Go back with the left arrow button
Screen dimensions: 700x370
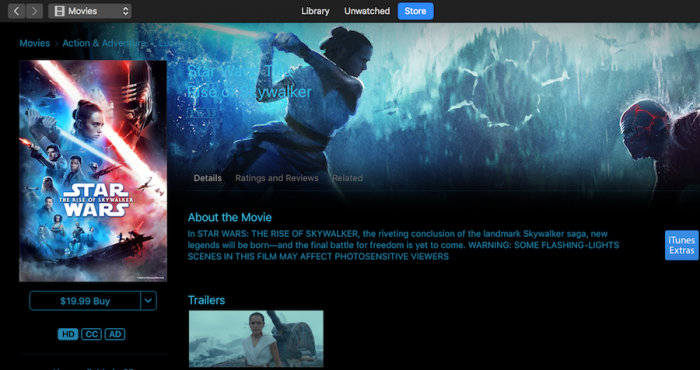pyautogui.click(x=17, y=11)
